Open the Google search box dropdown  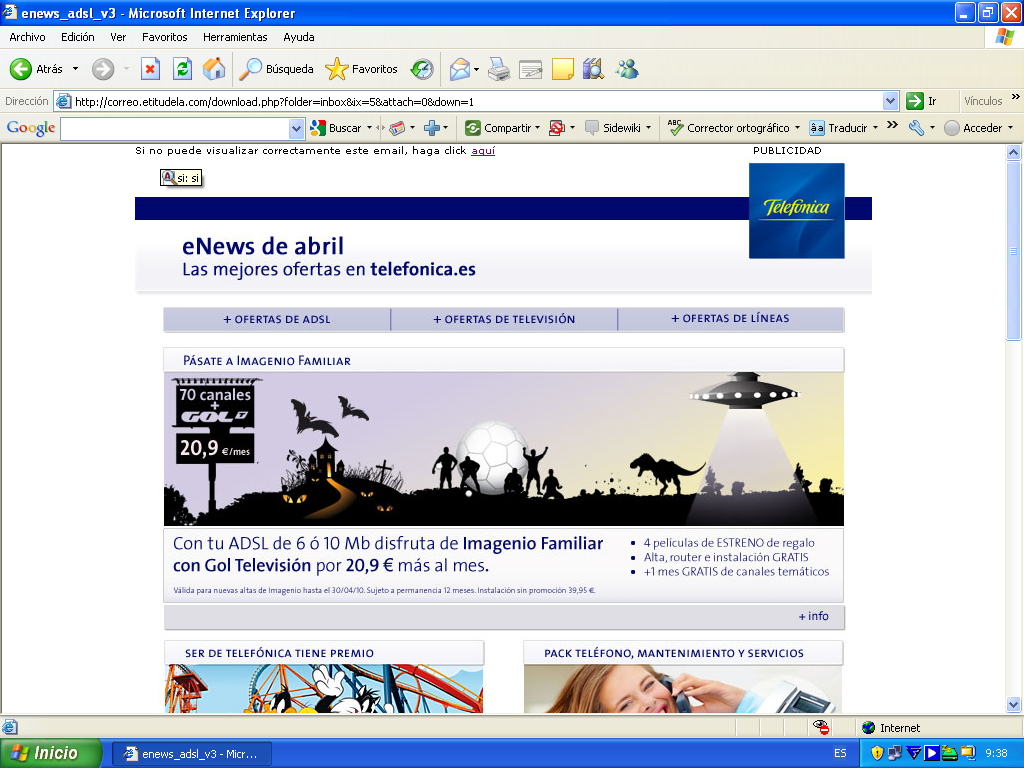pos(296,129)
